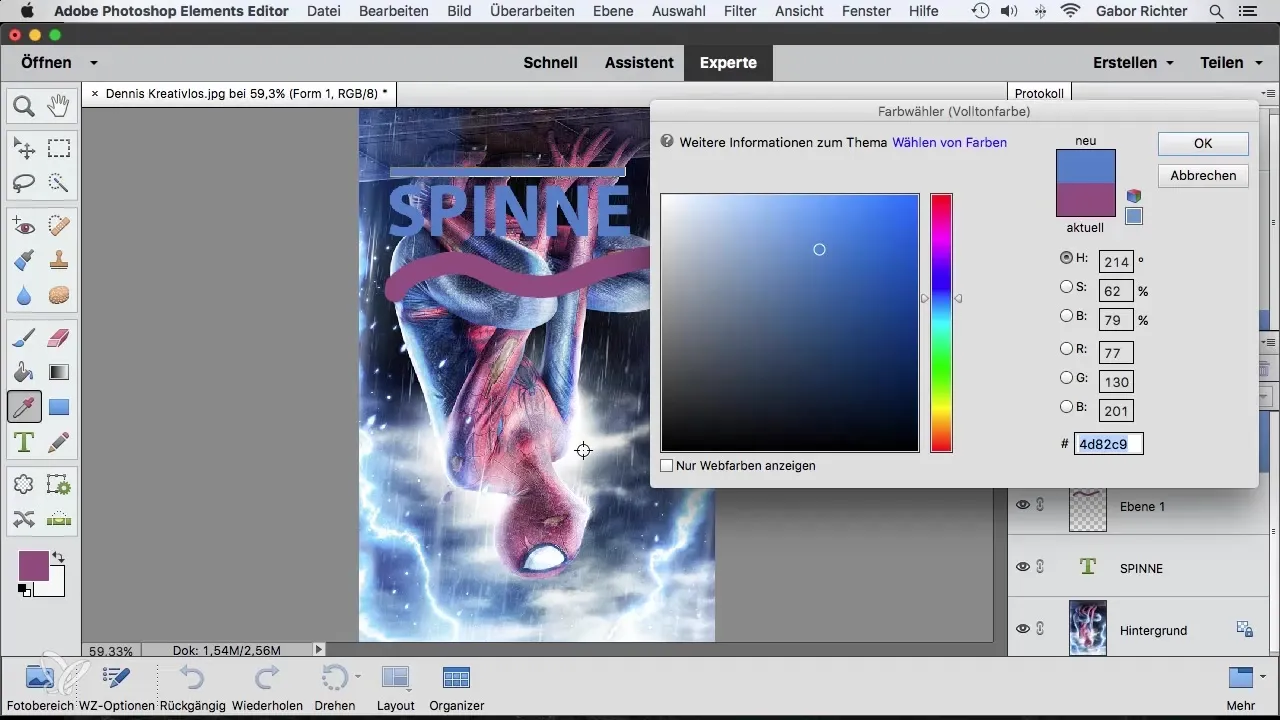Click the Abbrechen button
1280x720 pixels.
point(1203,175)
